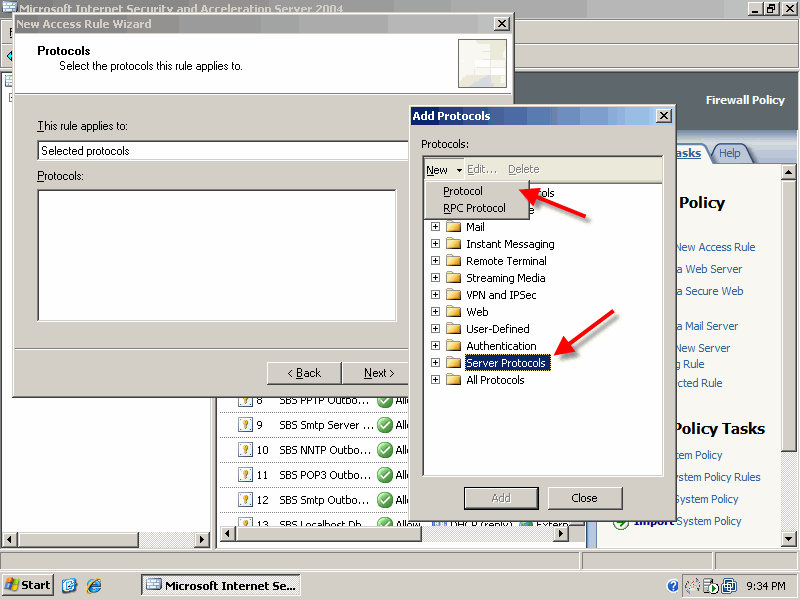Click the rule list's scroll left arrow
800x600 pixels.
228,534
